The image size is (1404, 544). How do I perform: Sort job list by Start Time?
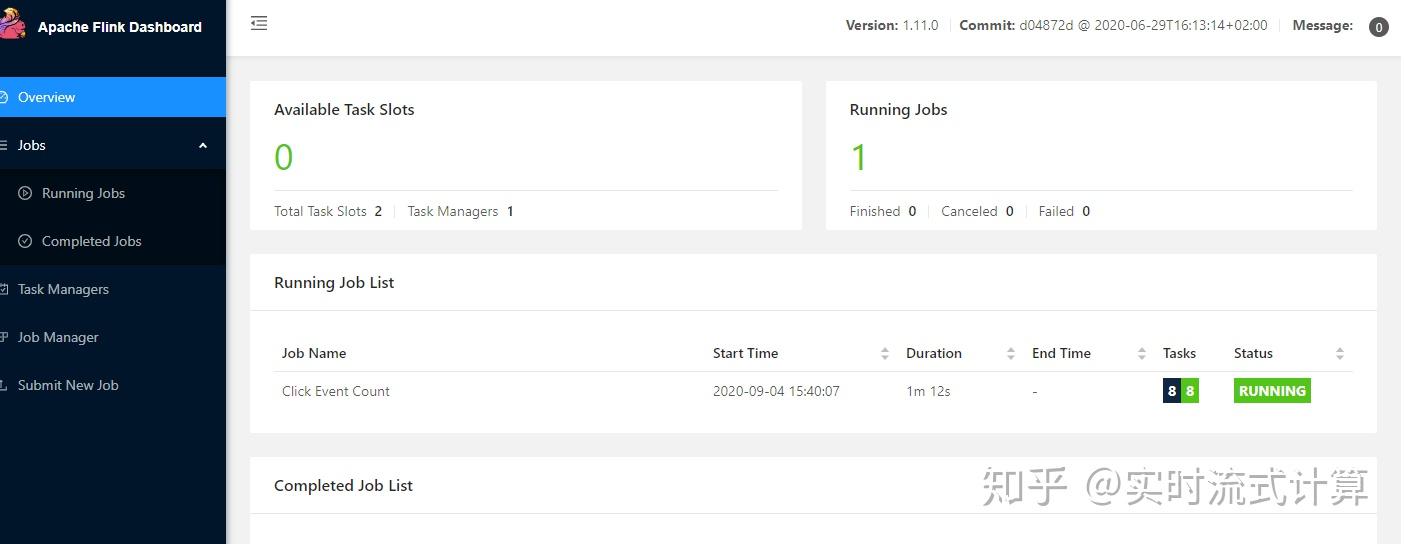point(885,354)
